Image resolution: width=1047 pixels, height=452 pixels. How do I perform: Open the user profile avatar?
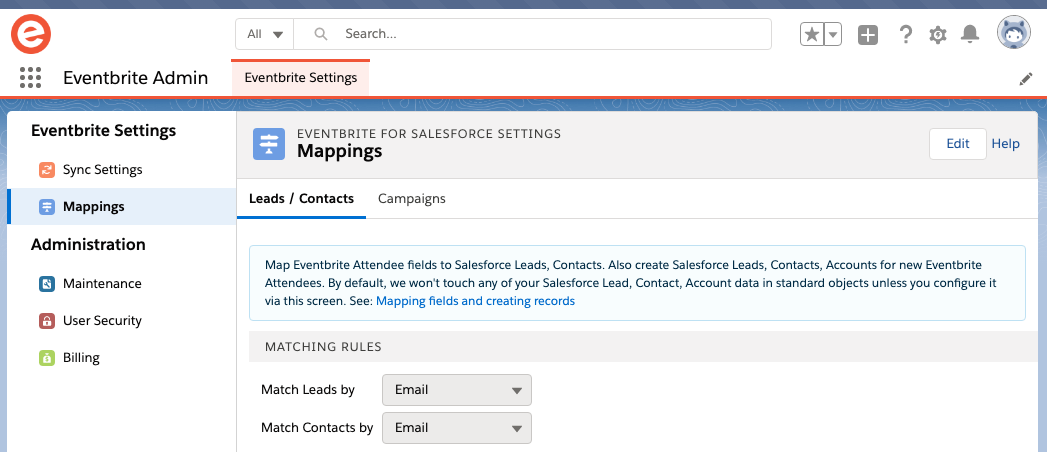[1014, 33]
